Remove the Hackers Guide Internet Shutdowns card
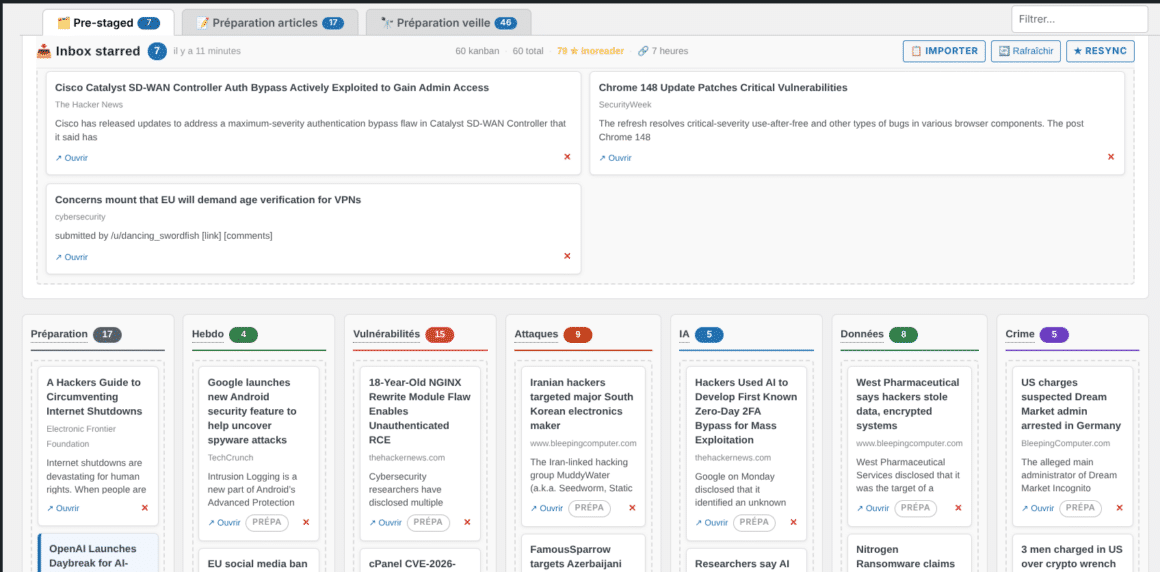This screenshot has width=1160, height=572. pos(144,508)
